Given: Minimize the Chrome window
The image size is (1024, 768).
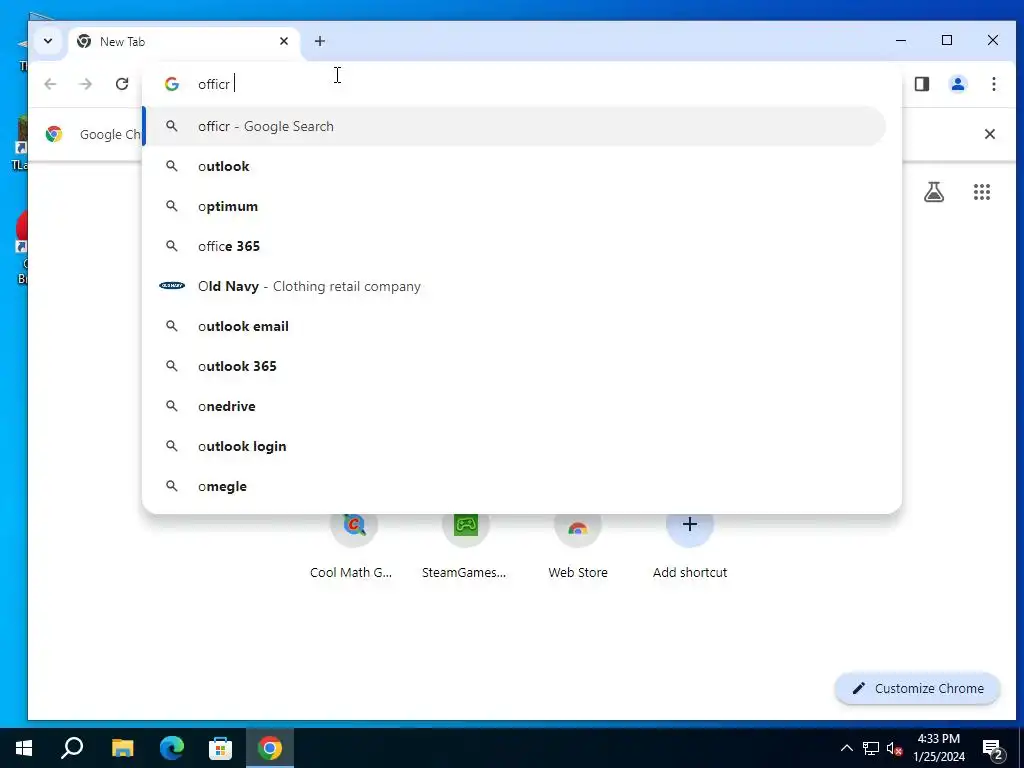Looking at the screenshot, I should click(x=901, y=40).
